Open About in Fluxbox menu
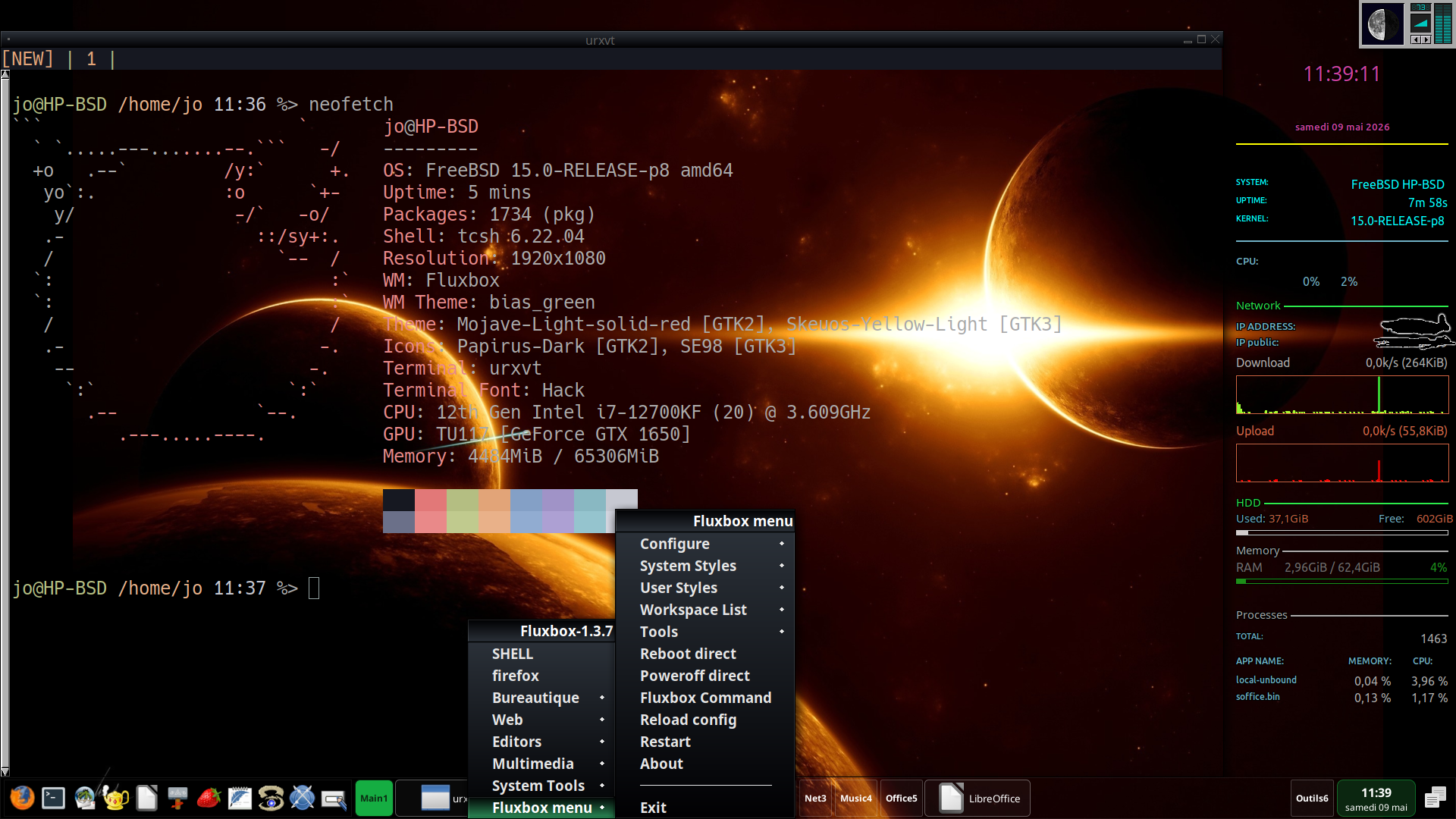The width and height of the screenshot is (1456, 819). pos(705,764)
